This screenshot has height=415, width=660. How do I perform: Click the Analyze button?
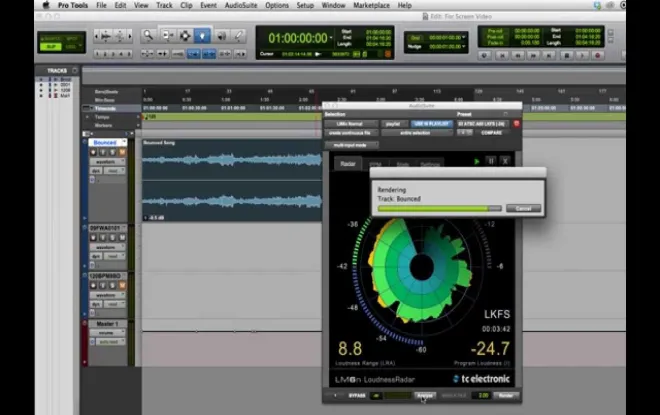425,396
